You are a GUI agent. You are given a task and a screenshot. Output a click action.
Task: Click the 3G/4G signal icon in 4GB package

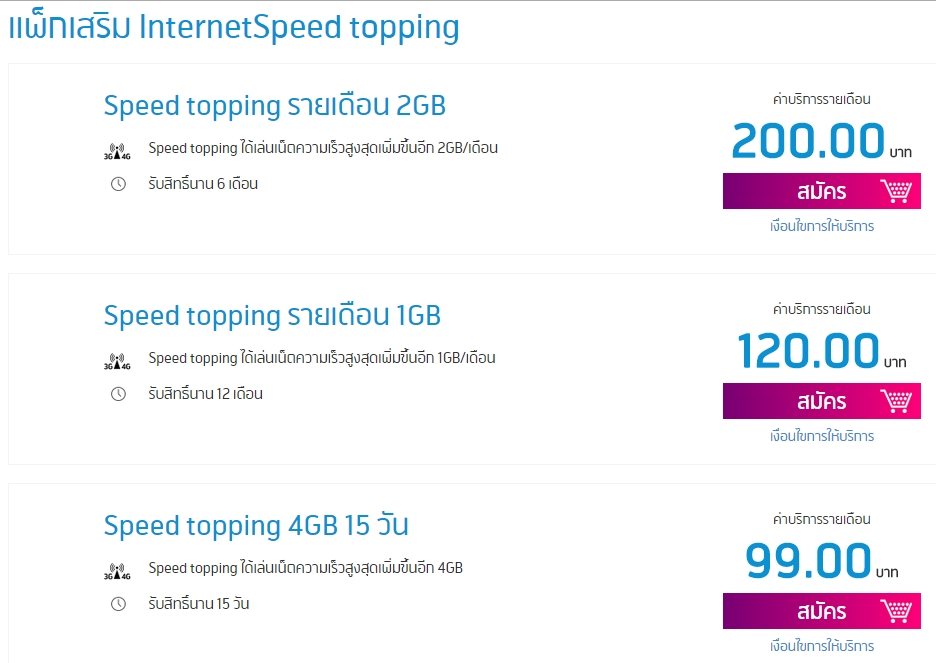pos(117,570)
